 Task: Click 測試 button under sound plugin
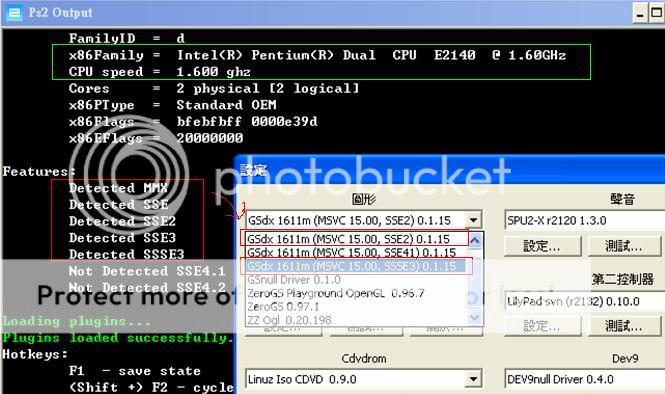click(624, 246)
